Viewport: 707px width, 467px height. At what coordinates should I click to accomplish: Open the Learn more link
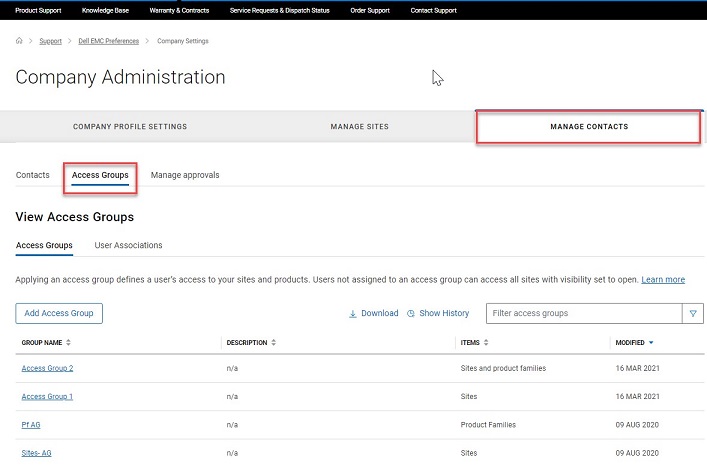pyautogui.click(x=663, y=280)
